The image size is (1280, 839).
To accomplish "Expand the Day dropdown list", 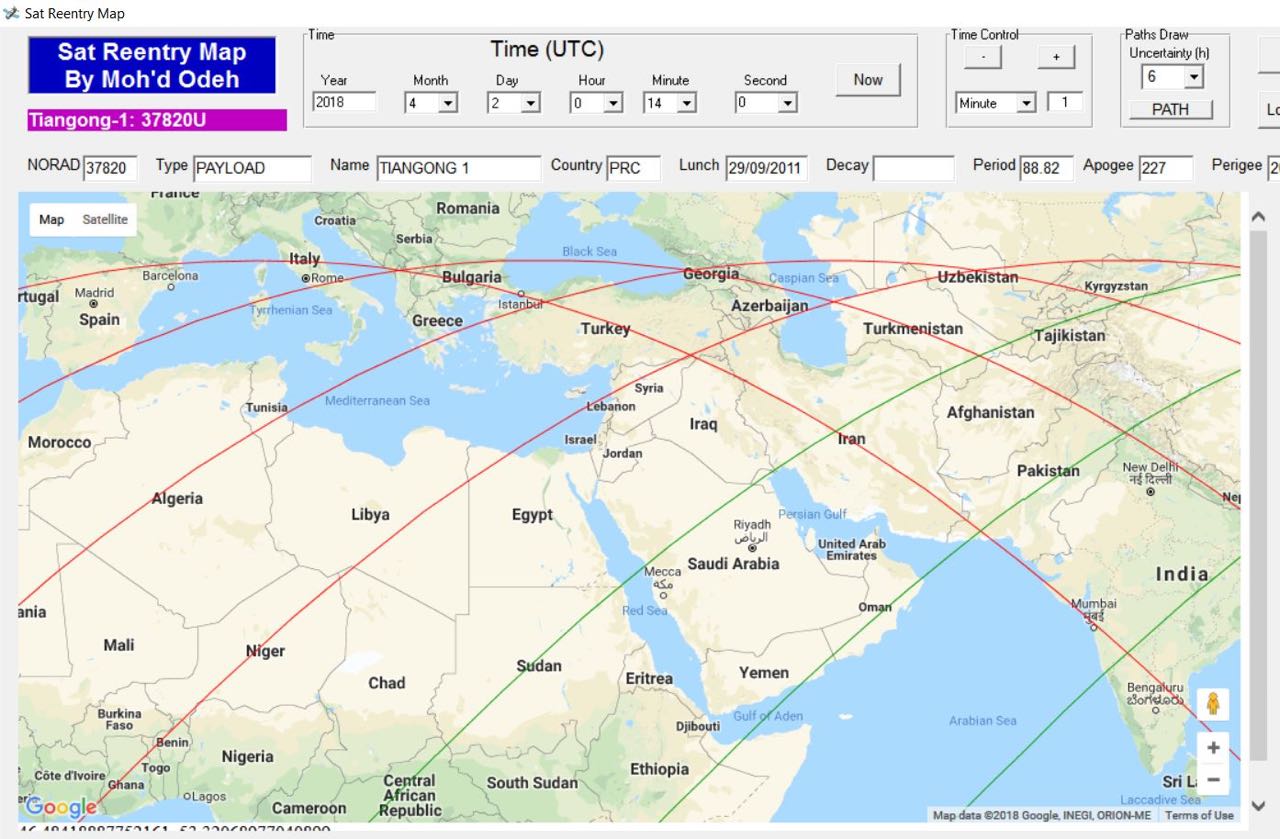I will coord(530,103).
